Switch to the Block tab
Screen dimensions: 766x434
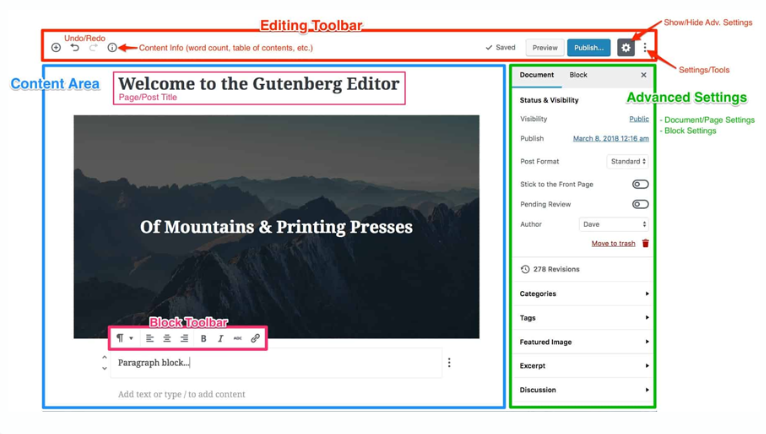(578, 75)
